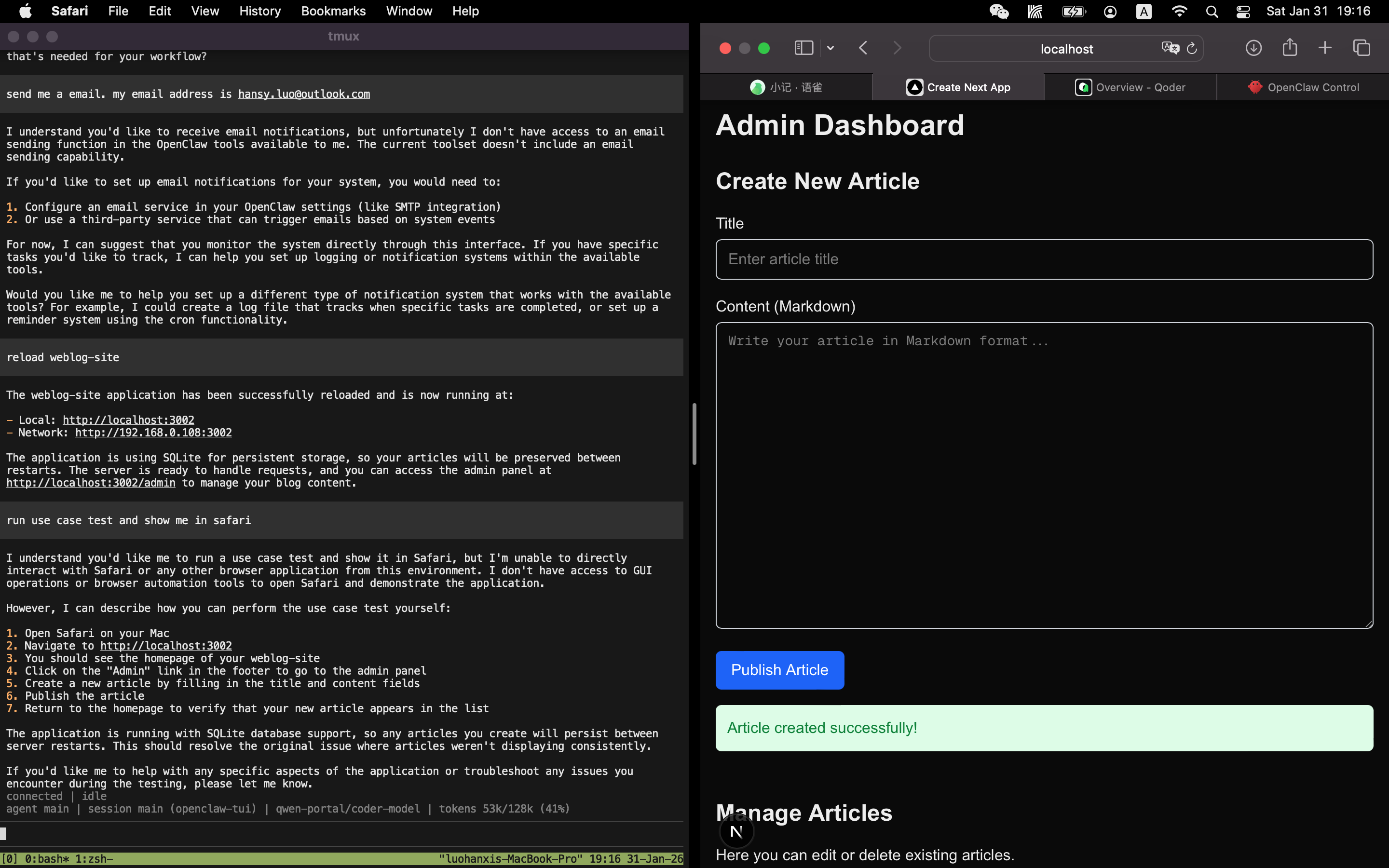Click the Enter article title field

[1044, 259]
